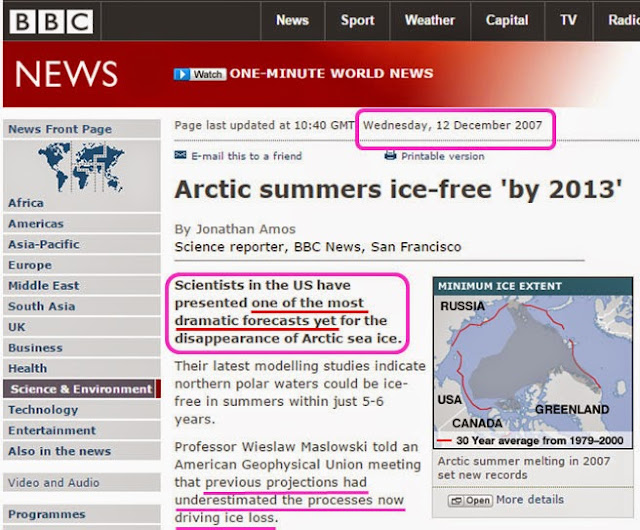Click the white NEWS banner logo
640x530 pixels.
66,74
